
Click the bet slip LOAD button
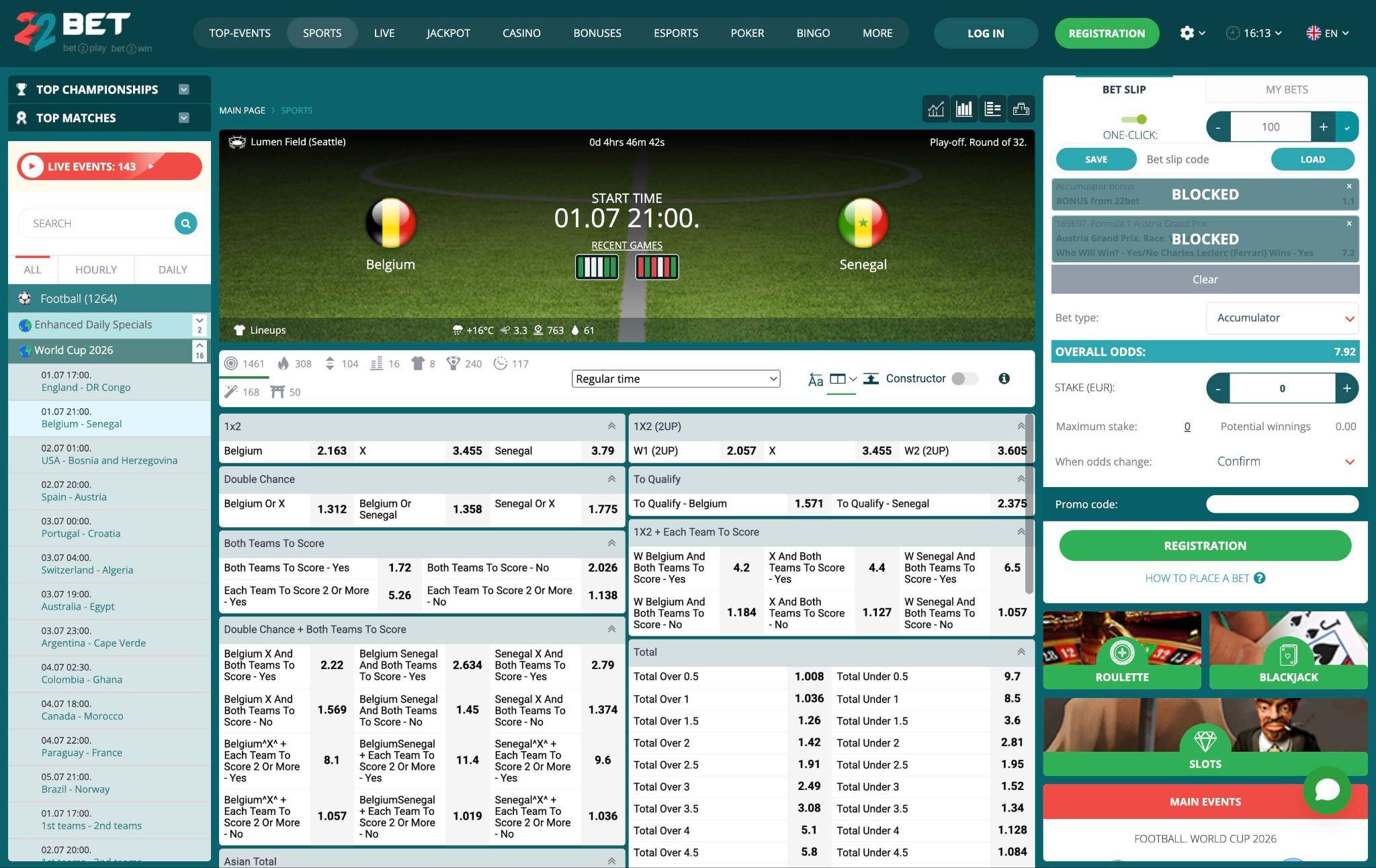click(x=1312, y=159)
